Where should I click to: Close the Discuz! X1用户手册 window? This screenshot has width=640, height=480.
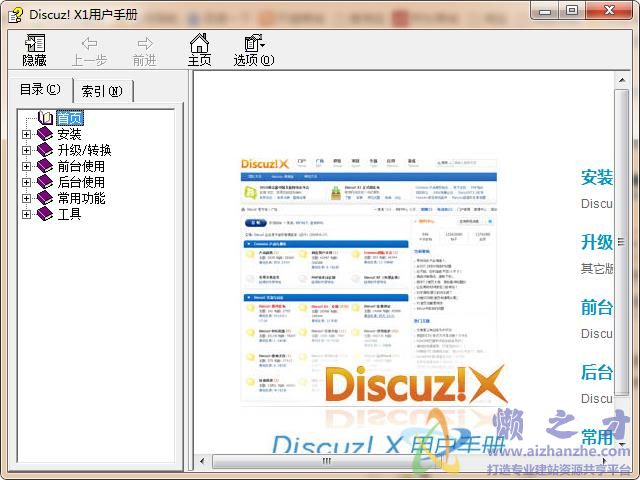pyautogui.click(x=609, y=11)
